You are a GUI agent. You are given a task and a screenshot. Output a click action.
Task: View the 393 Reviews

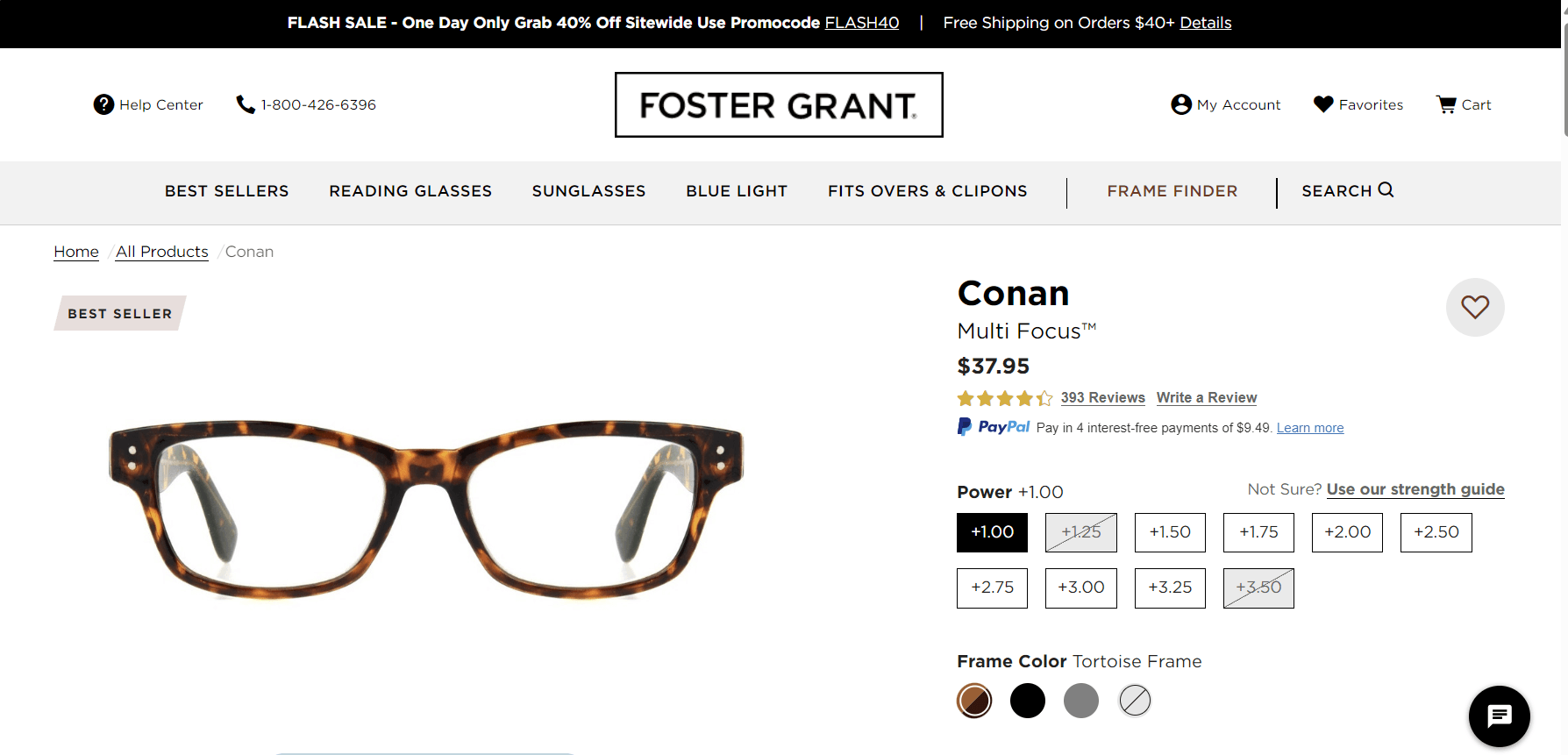click(1102, 397)
